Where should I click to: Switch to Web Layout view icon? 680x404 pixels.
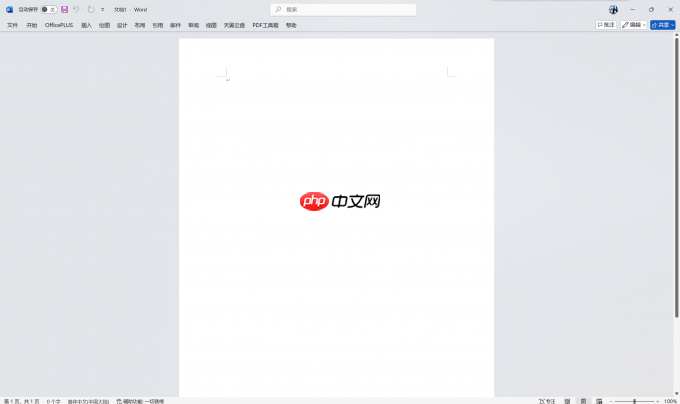click(x=599, y=401)
